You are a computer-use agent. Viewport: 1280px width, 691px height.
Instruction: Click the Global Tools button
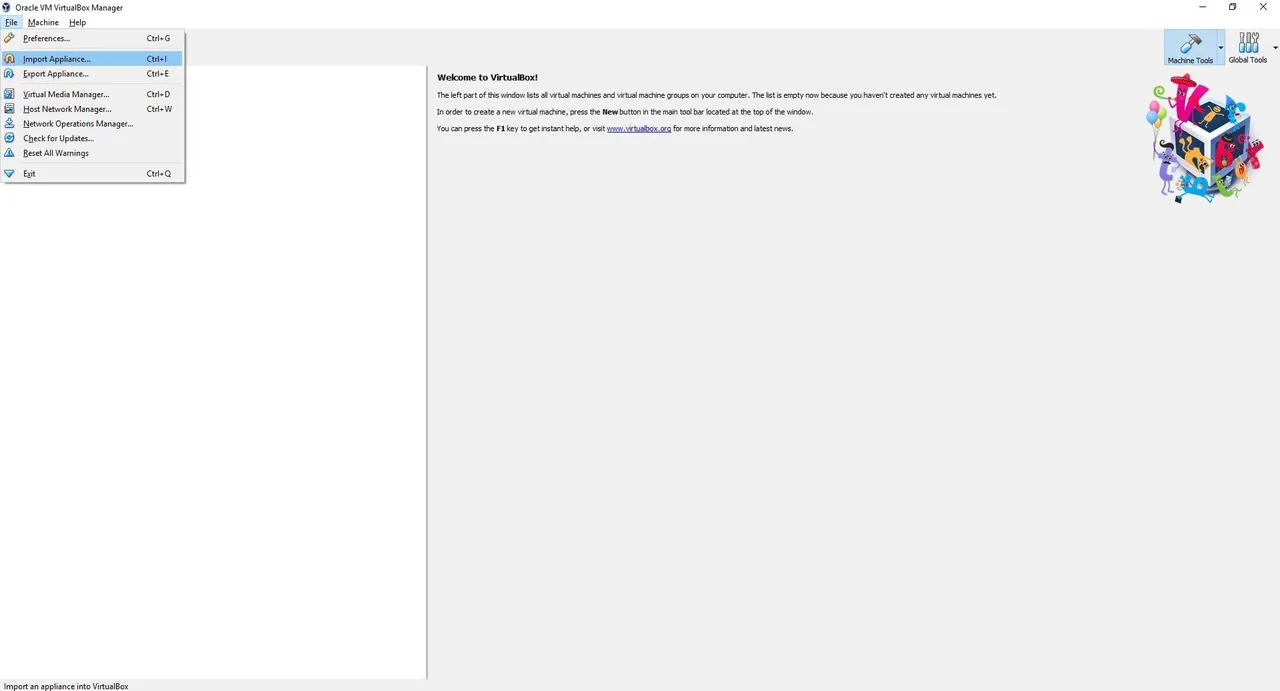pos(1248,48)
